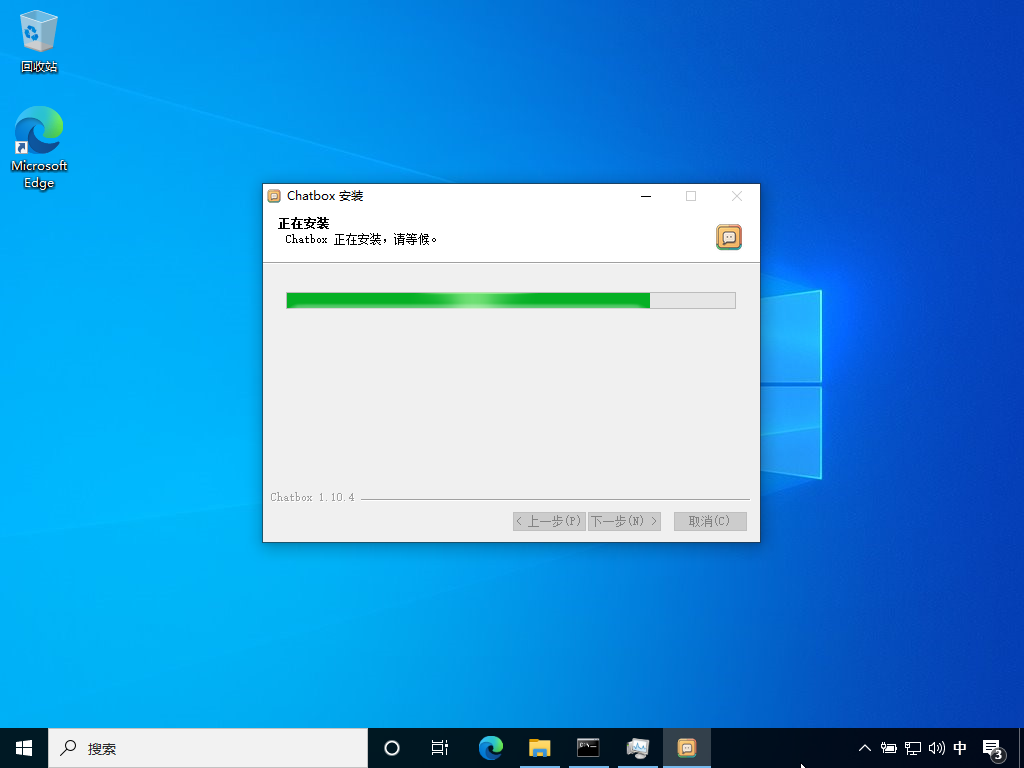Click the taskbar search box
The image size is (1024, 768).
[208, 748]
